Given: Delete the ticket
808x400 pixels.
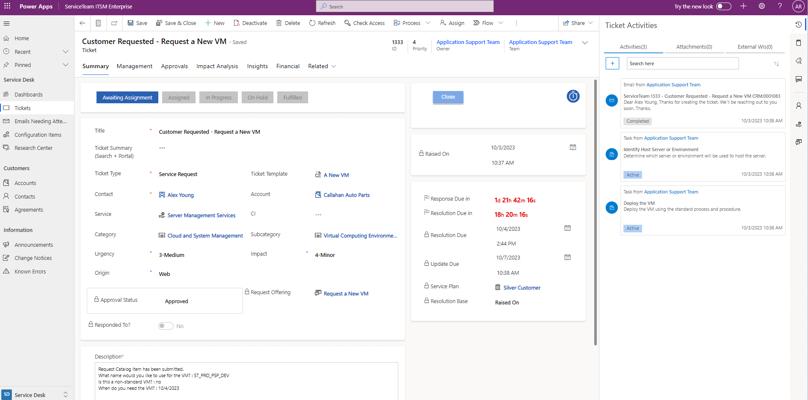Looking at the screenshot, I should (288, 23).
